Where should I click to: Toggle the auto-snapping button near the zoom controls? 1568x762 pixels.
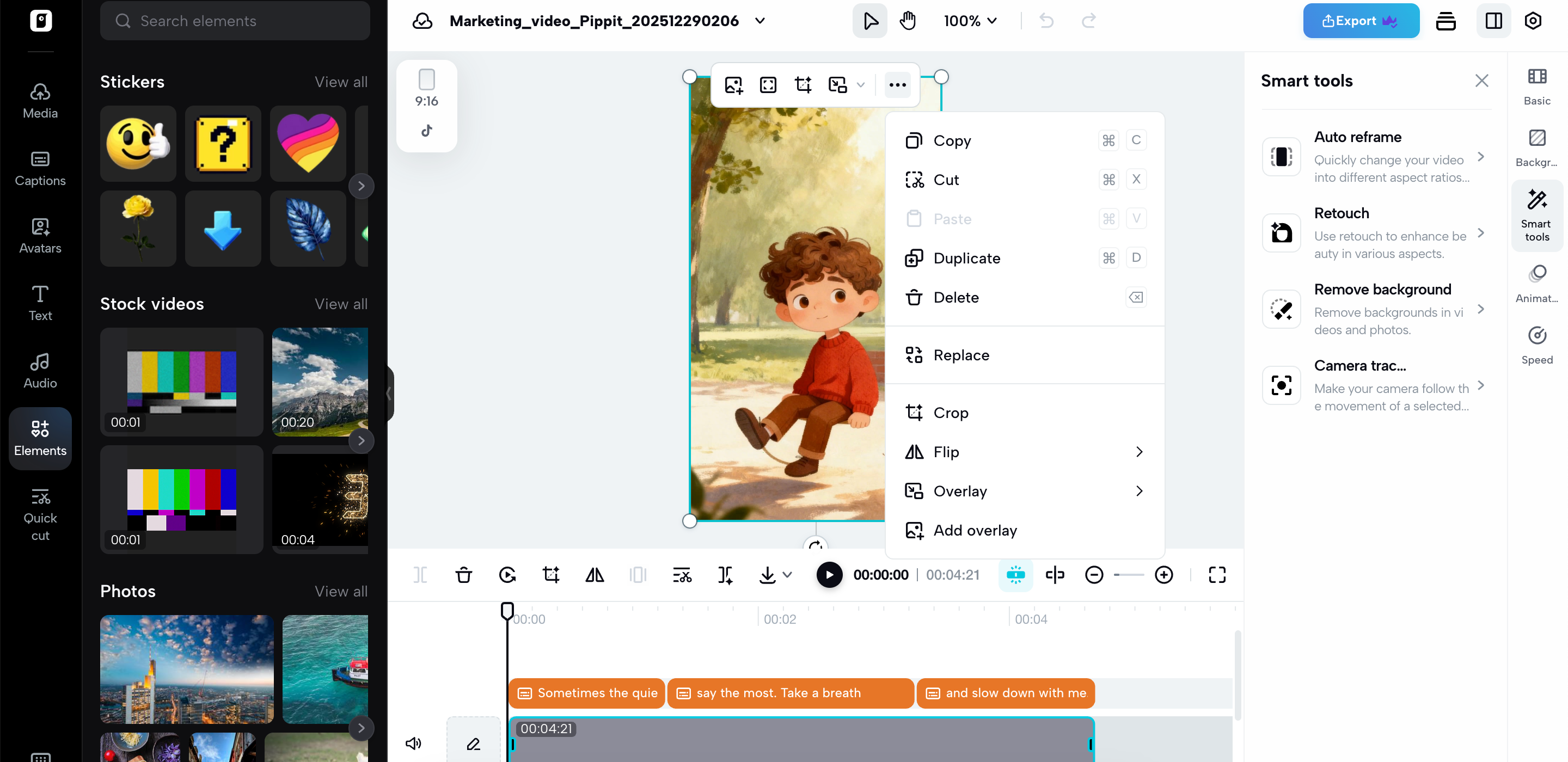[x=1015, y=575]
